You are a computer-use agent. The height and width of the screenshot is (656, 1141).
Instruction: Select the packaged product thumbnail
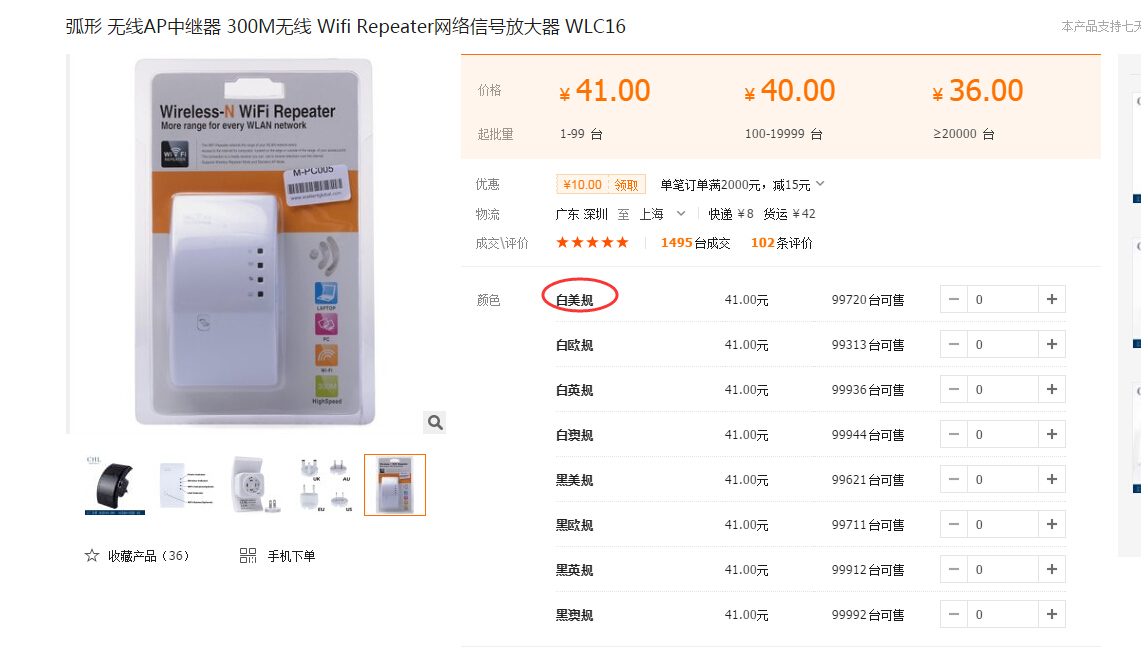click(x=395, y=485)
